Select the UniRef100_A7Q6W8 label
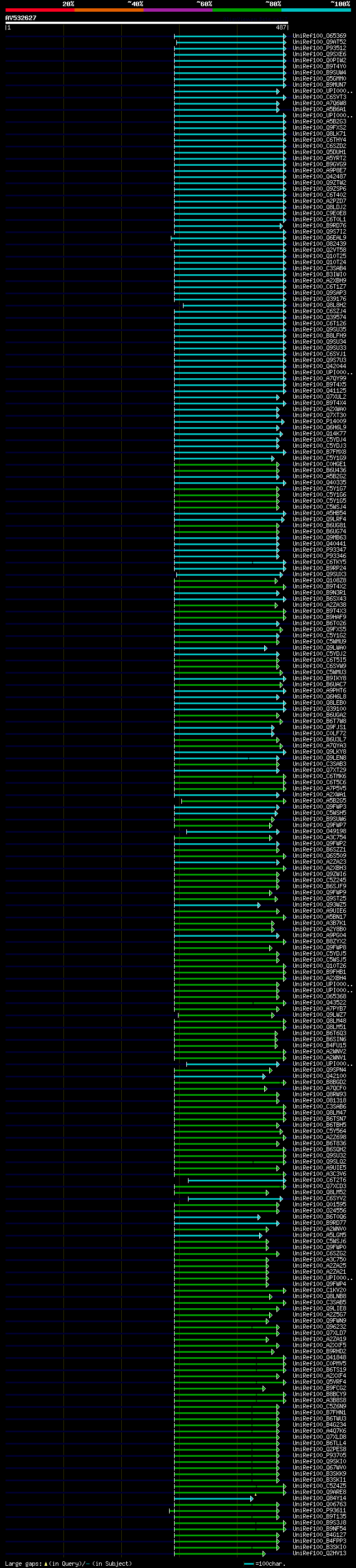The width and height of the screenshot is (356, 1568). (319, 103)
